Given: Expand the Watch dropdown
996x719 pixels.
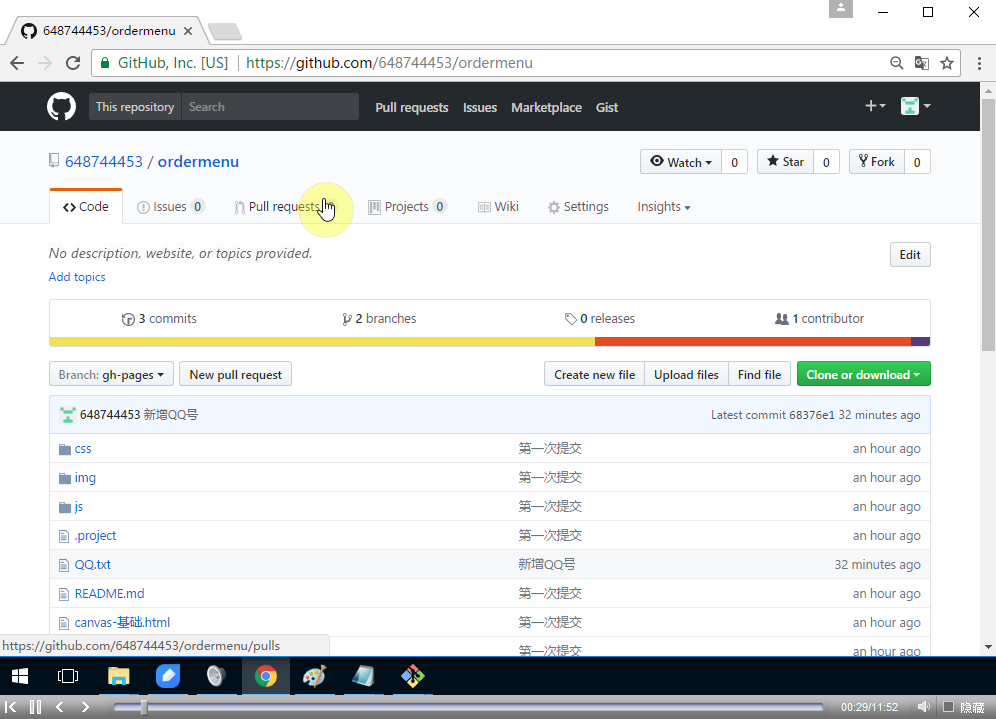Looking at the screenshot, I should tap(681, 162).
